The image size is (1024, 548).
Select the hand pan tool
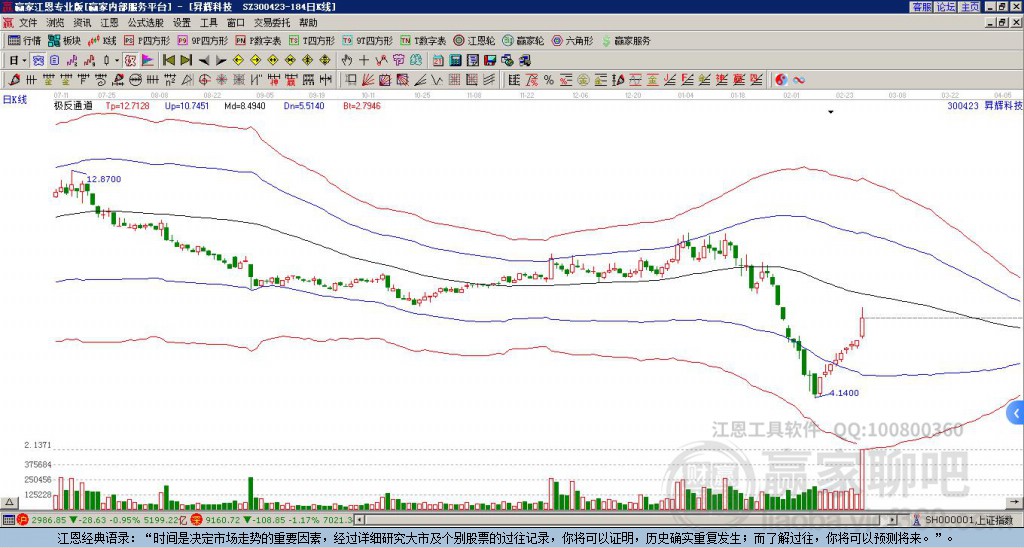tap(346, 61)
